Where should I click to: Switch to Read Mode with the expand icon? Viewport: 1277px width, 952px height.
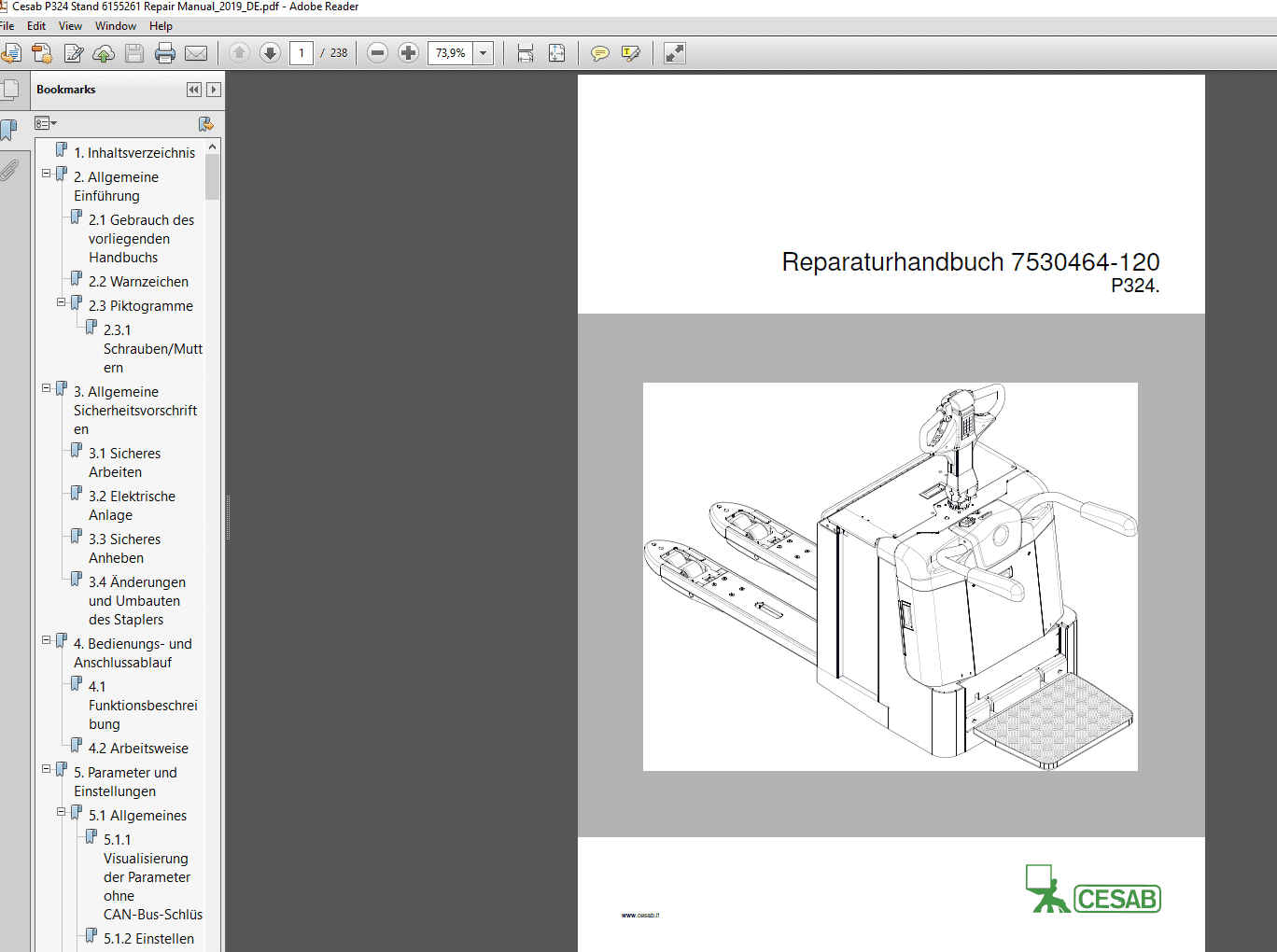[x=674, y=53]
